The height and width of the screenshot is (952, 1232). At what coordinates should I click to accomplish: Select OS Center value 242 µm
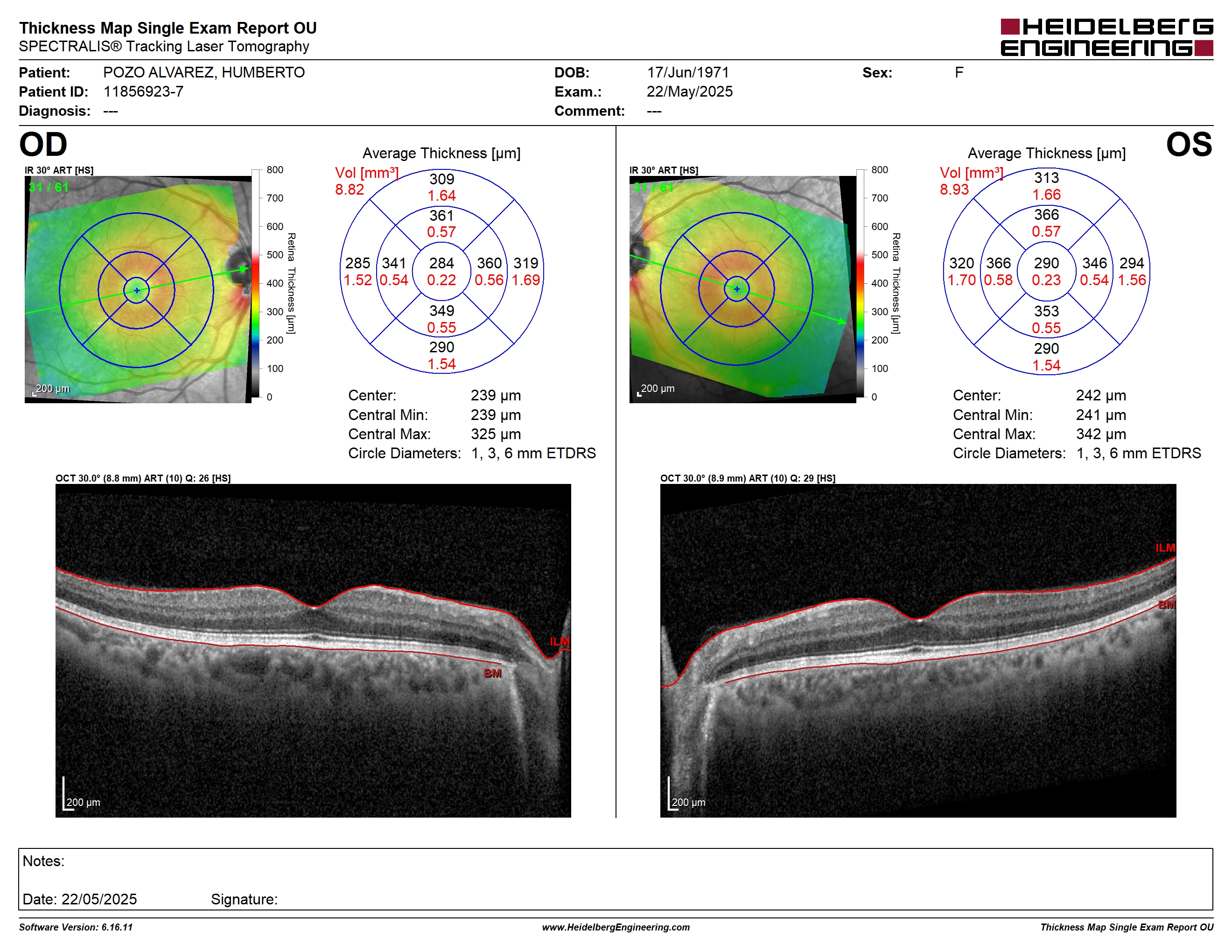[x=1100, y=395]
